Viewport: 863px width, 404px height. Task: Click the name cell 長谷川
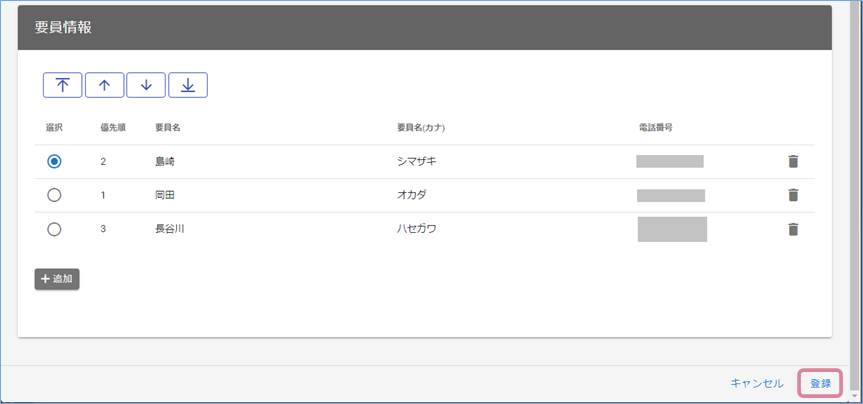pos(170,229)
